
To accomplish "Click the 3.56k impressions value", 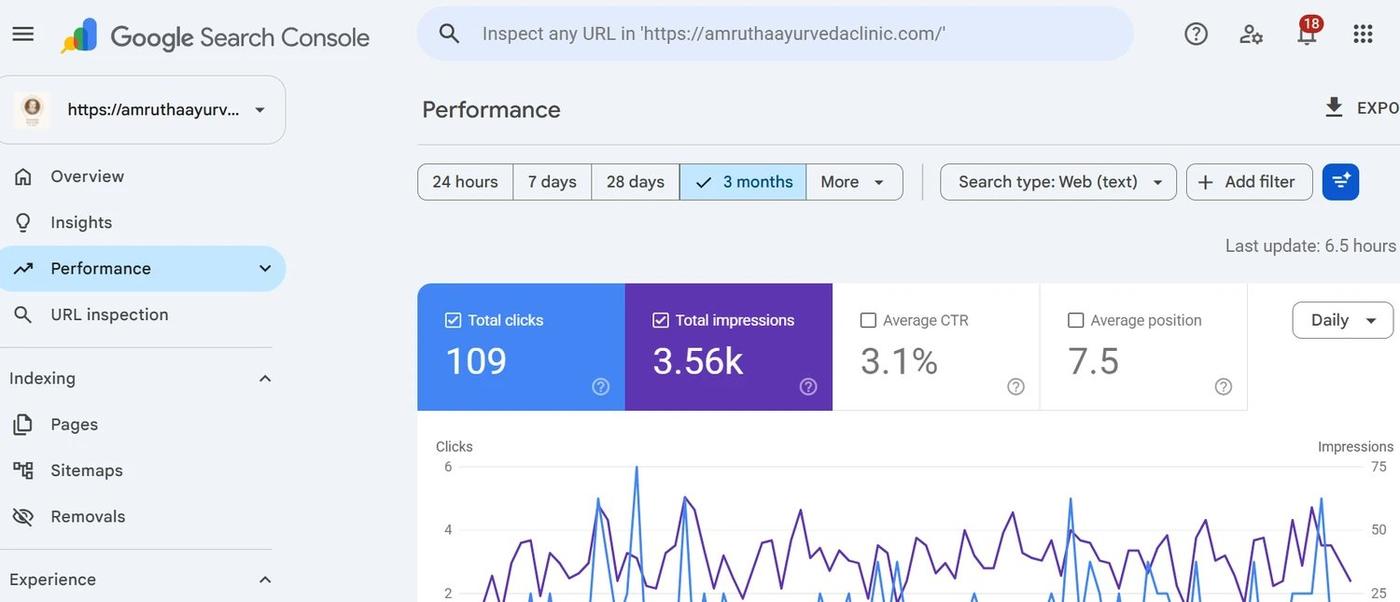I will click(x=698, y=361).
